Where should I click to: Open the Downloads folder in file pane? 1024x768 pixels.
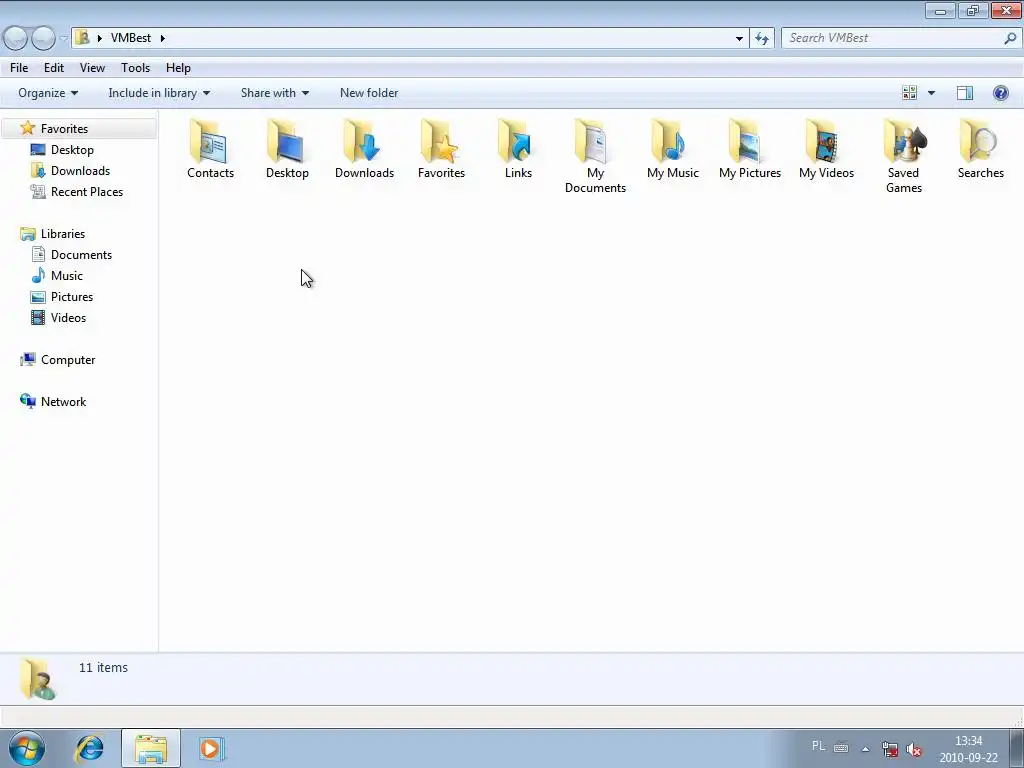coord(364,149)
